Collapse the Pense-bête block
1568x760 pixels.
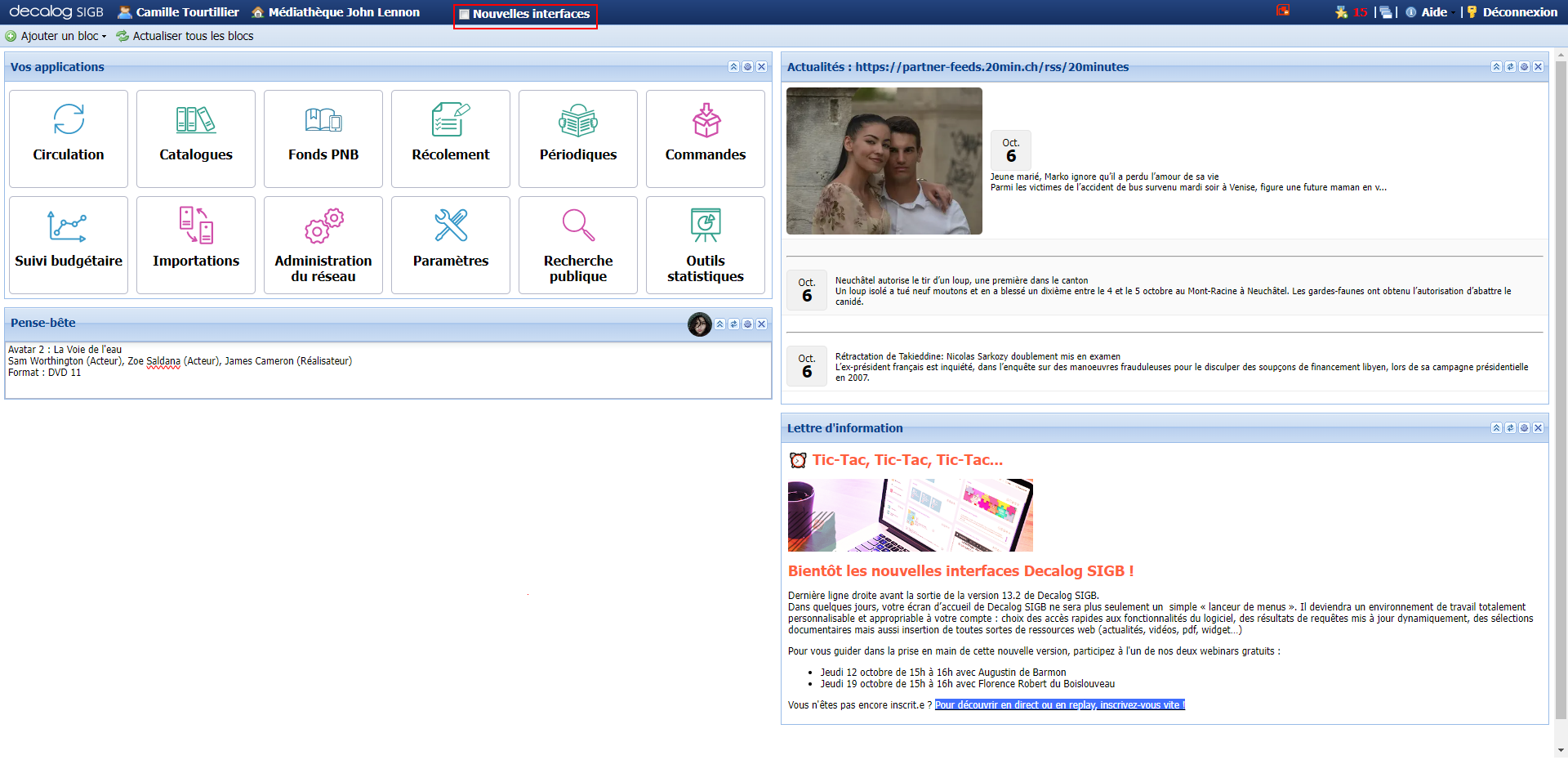719,324
